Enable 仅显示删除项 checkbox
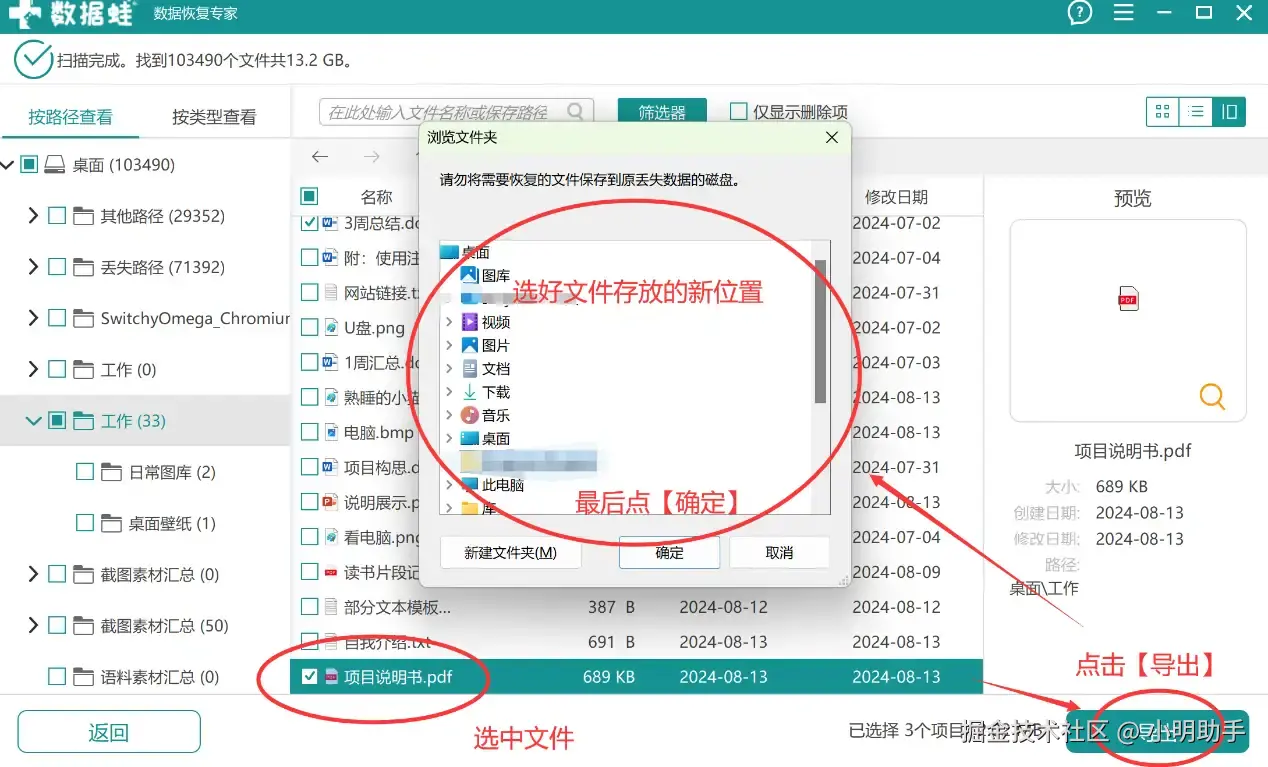Image resolution: width=1268 pixels, height=767 pixels. click(739, 112)
